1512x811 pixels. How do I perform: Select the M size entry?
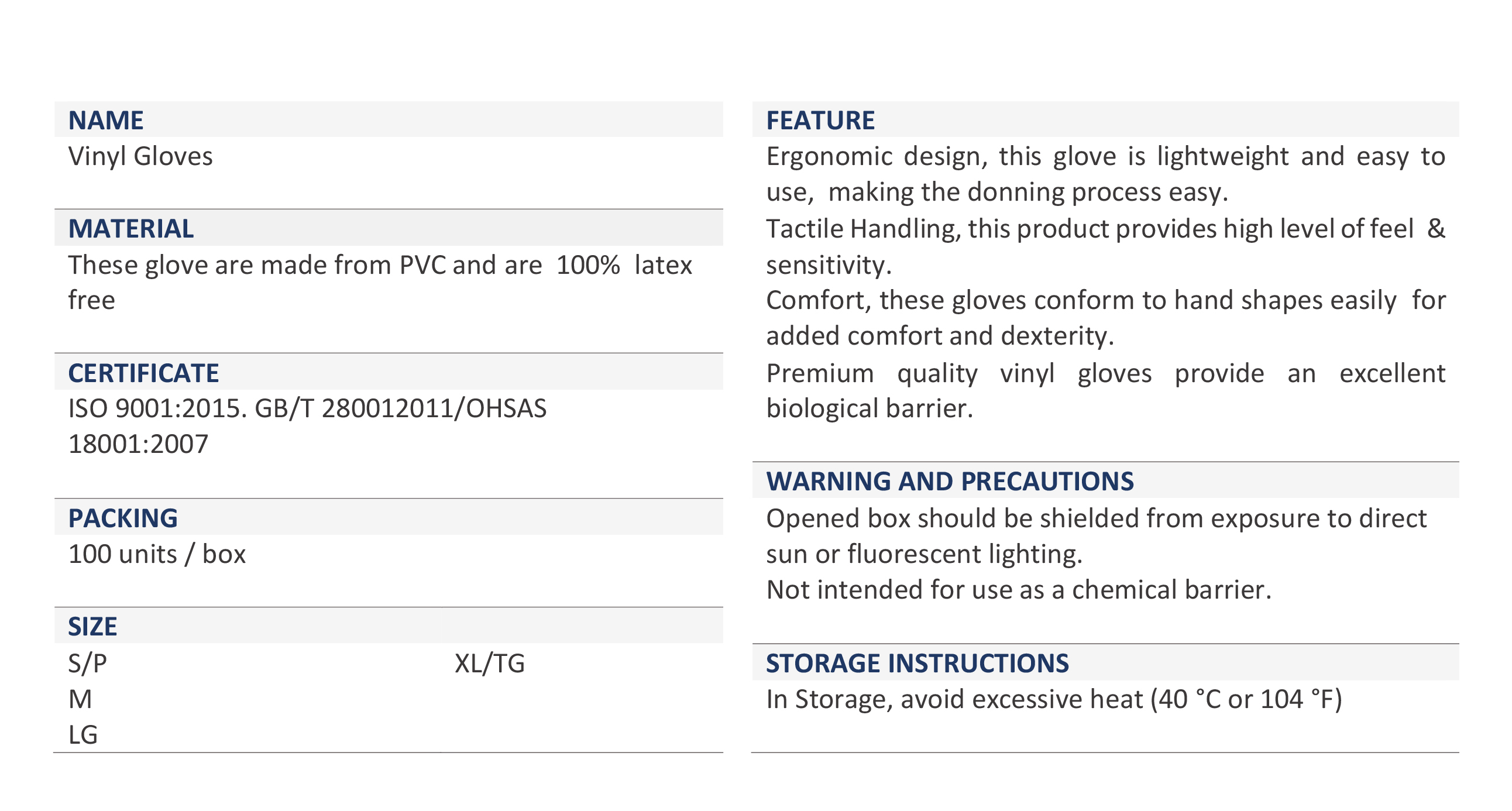click(x=80, y=698)
